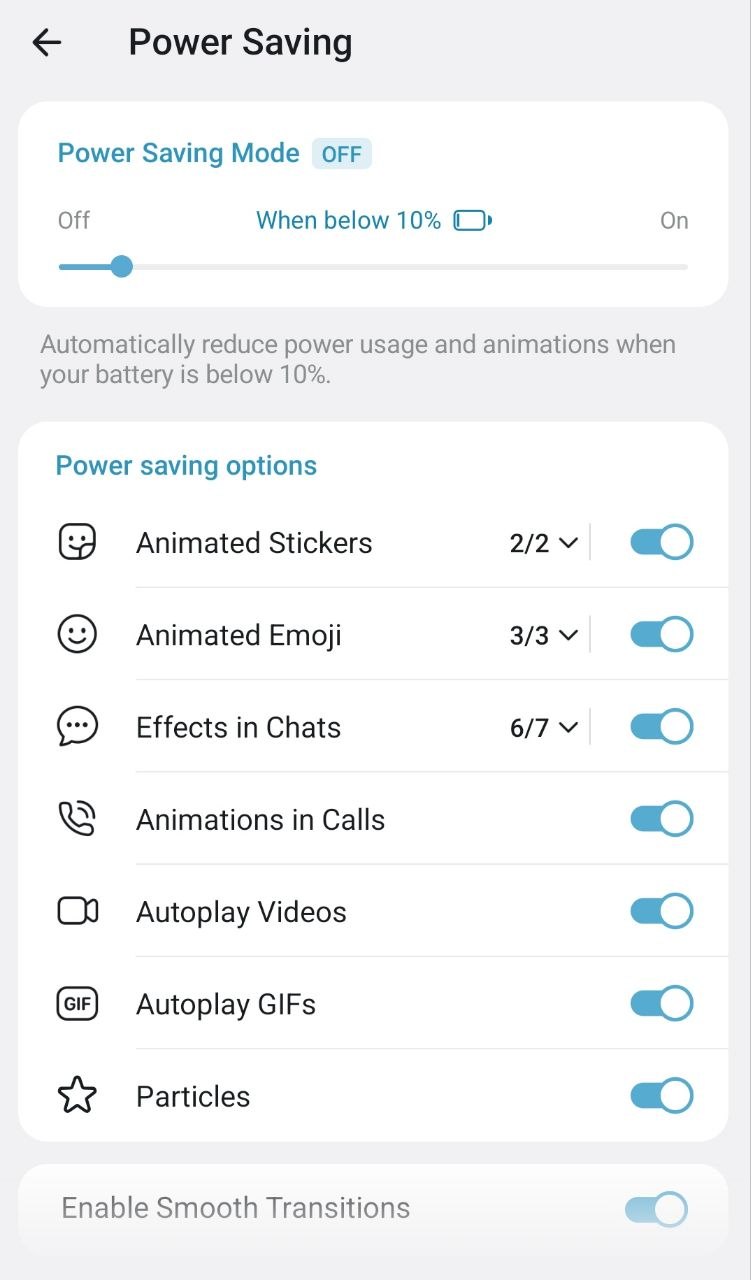This screenshot has height=1280, width=751.
Task: Click the Autoplay GIFs icon
Action: tap(77, 1004)
